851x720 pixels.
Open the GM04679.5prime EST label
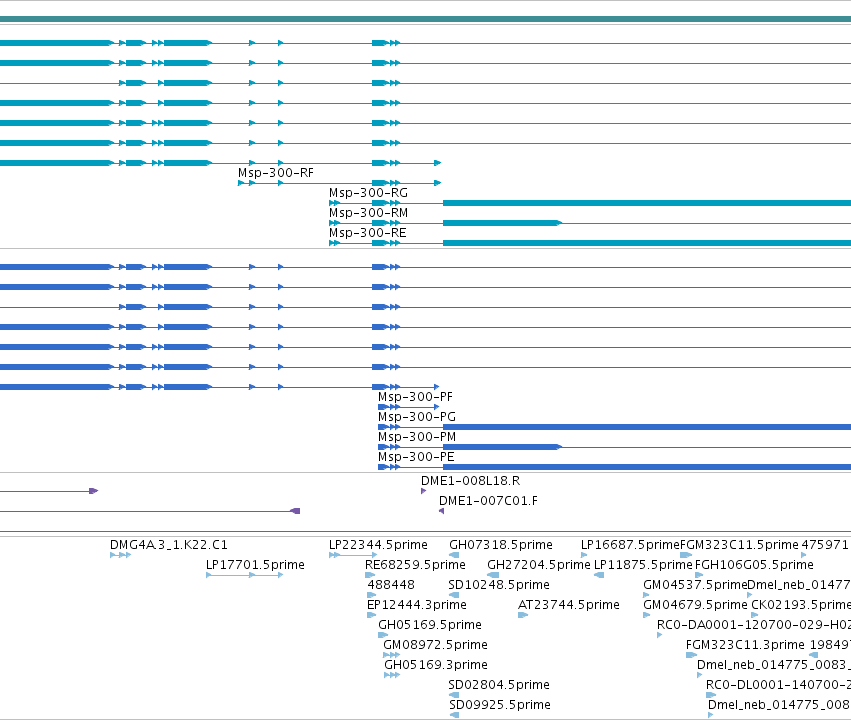tap(695, 606)
